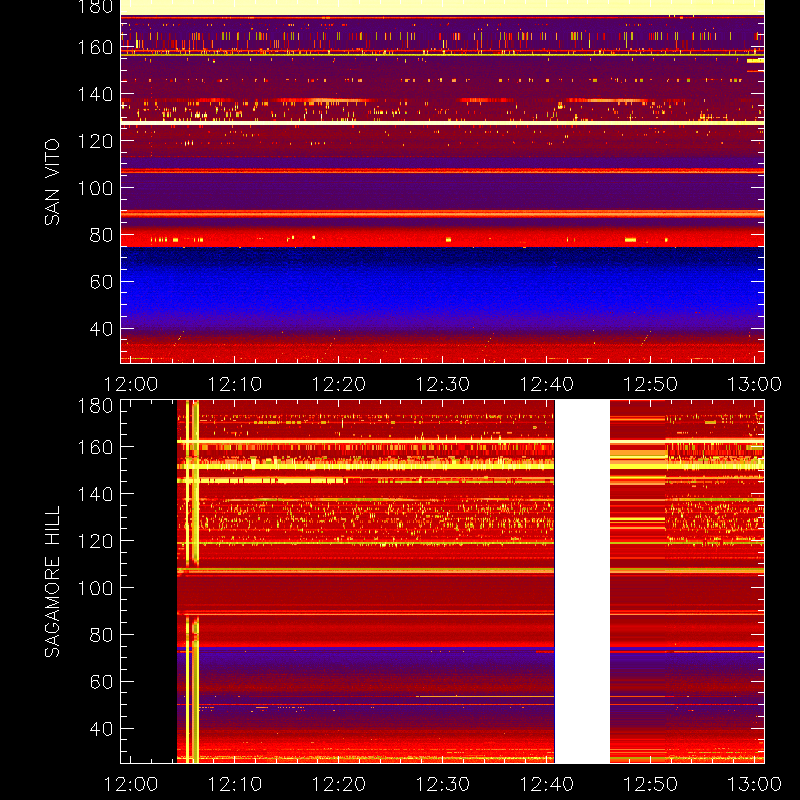Pick the 12:00 label under Sagamore Hill plot
Screen dimensions: 800x800
point(131,784)
